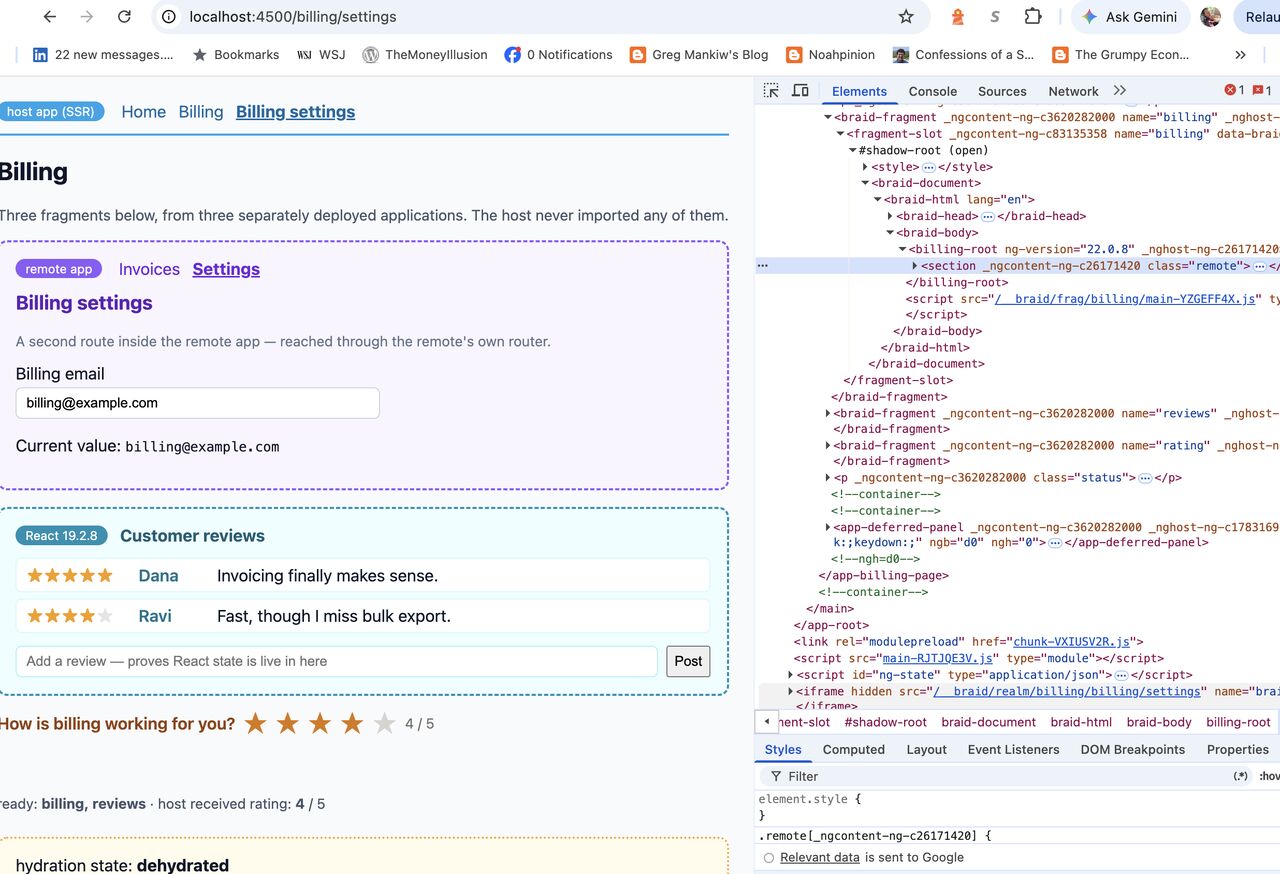Set billing rating to the fifth star
The image size is (1280, 874).
[x=384, y=723]
